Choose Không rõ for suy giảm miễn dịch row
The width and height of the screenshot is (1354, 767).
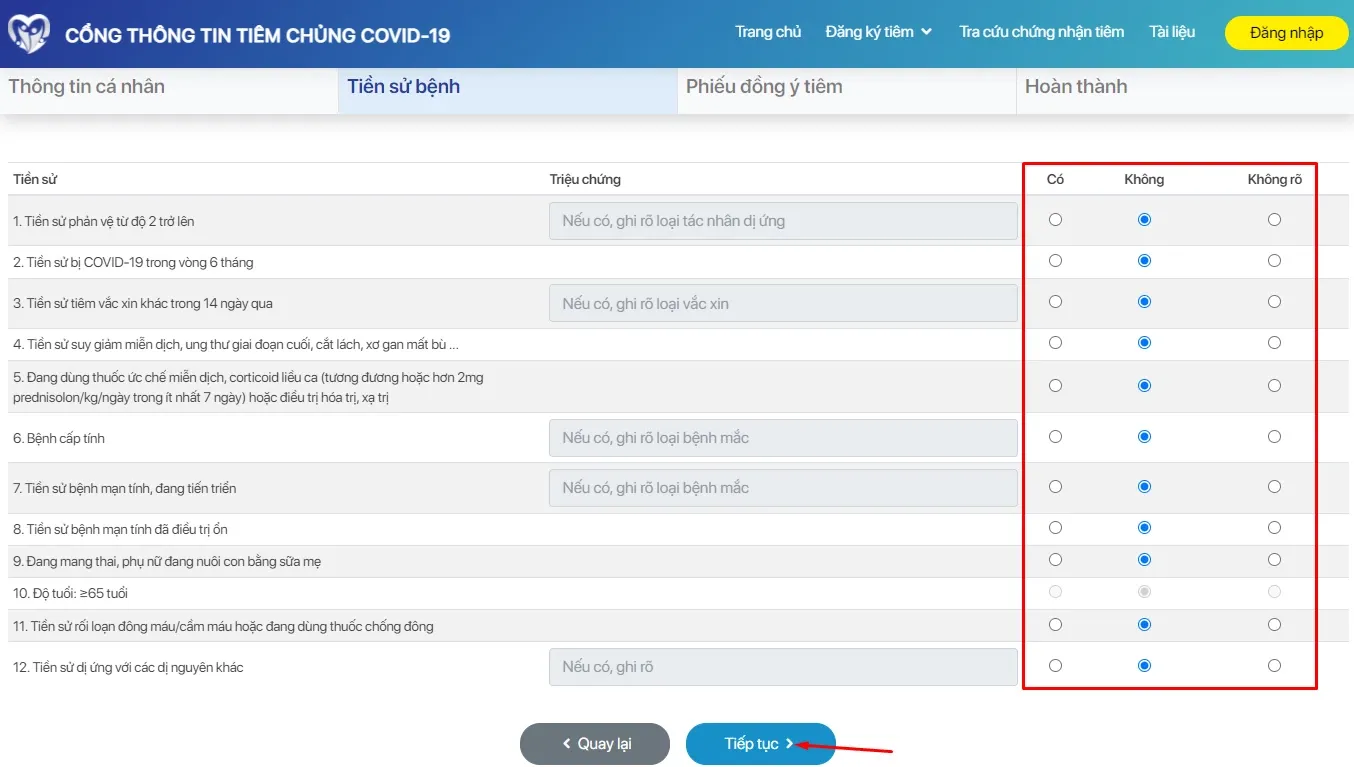(x=1274, y=343)
